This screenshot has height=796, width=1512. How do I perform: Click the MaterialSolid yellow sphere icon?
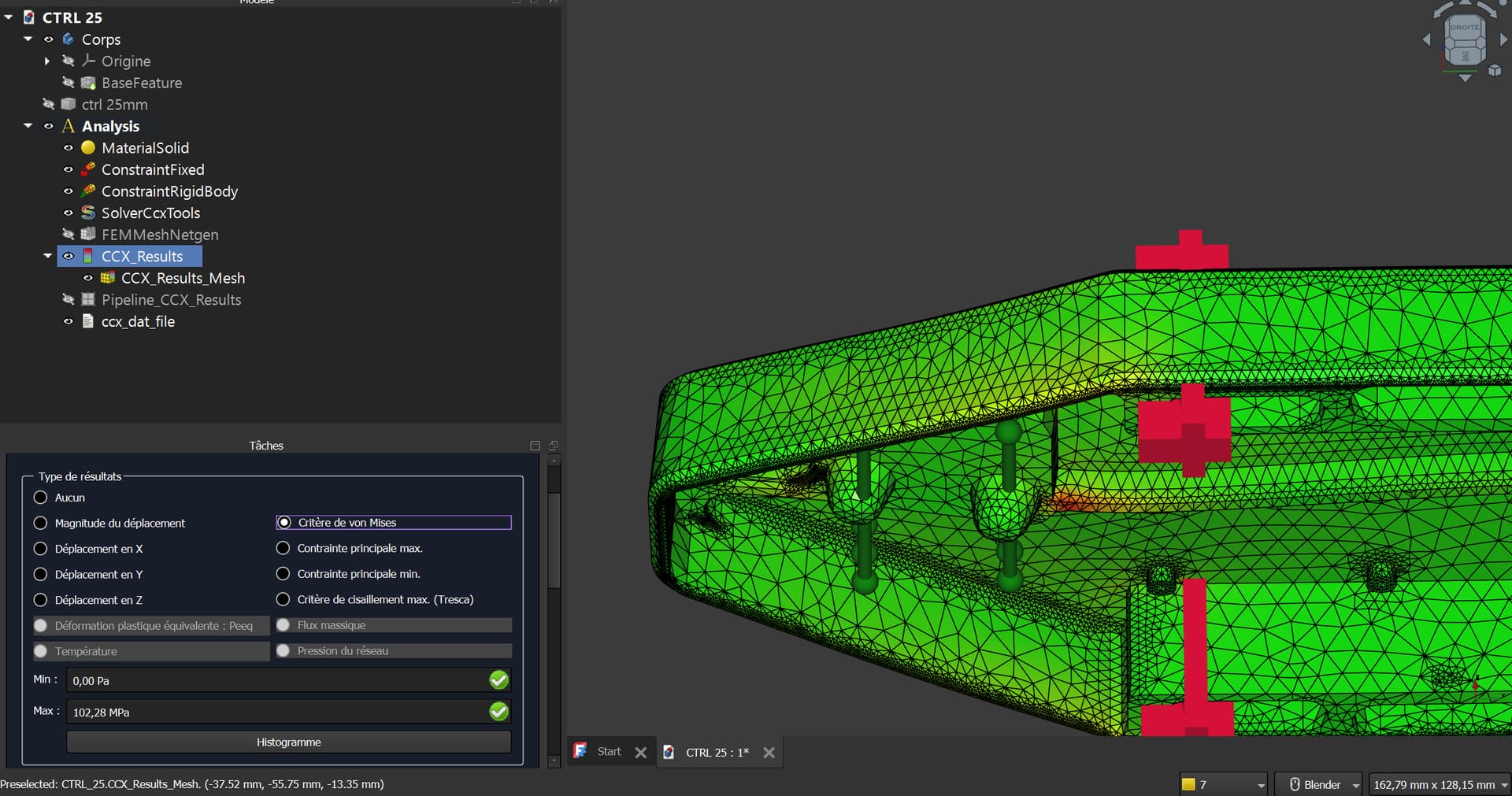tap(88, 148)
